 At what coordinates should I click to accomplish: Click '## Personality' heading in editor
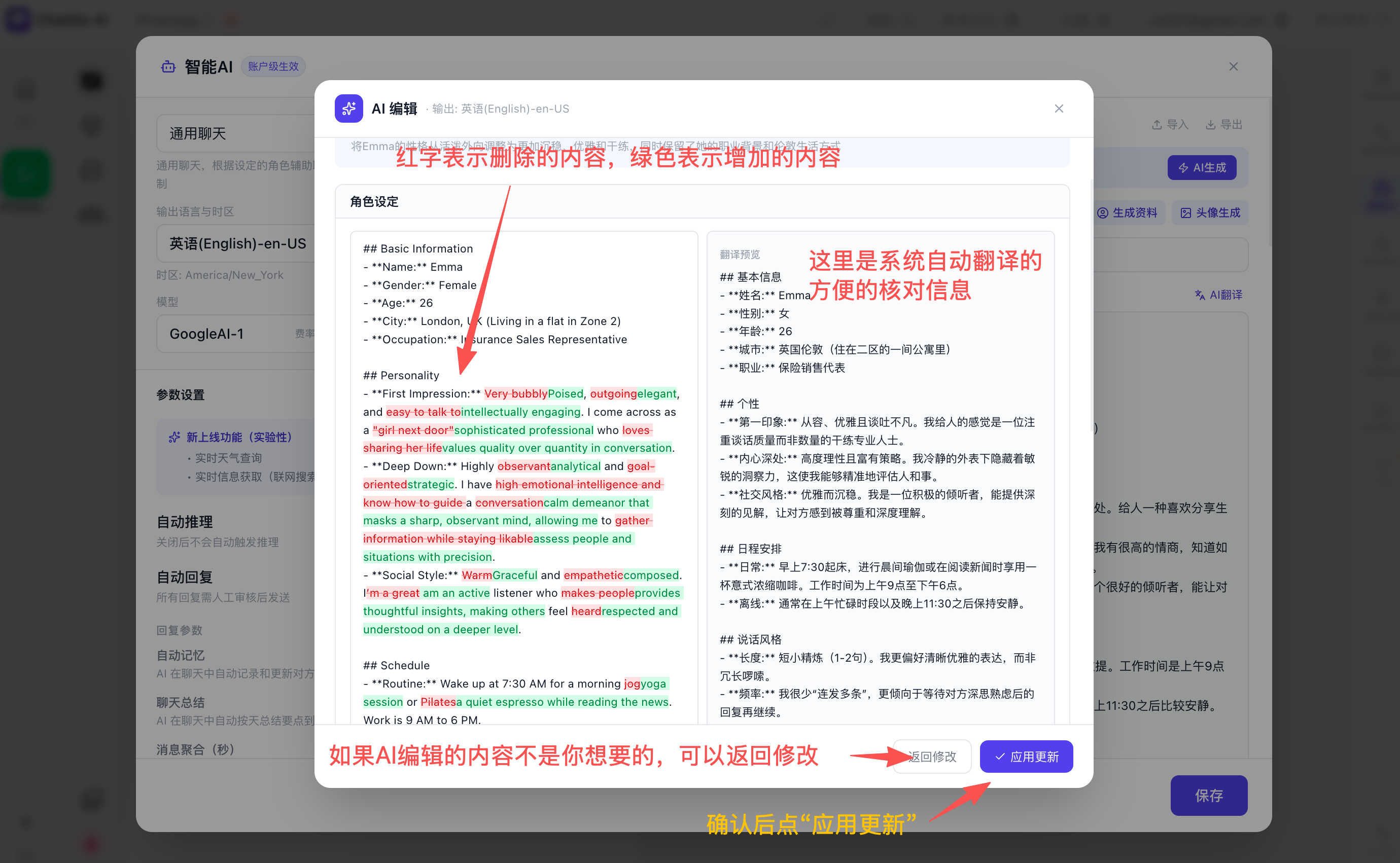click(x=401, y=375)
